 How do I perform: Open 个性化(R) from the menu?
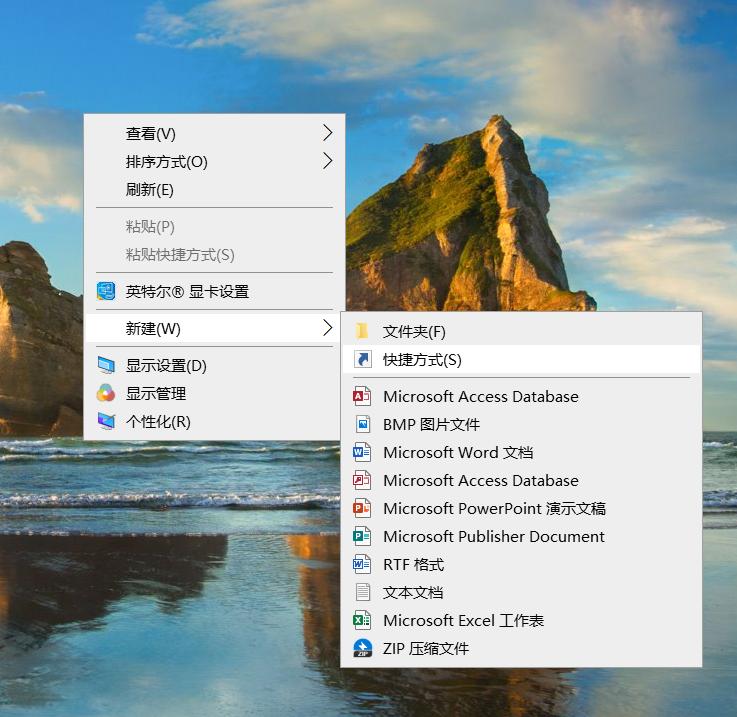tap(214, 421)
